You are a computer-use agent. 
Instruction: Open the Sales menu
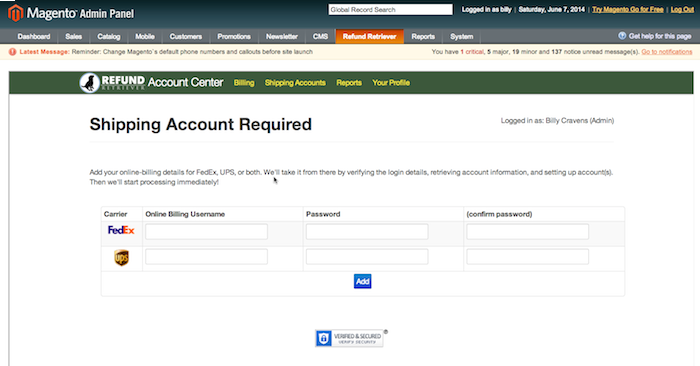click(x=73, y=37)
